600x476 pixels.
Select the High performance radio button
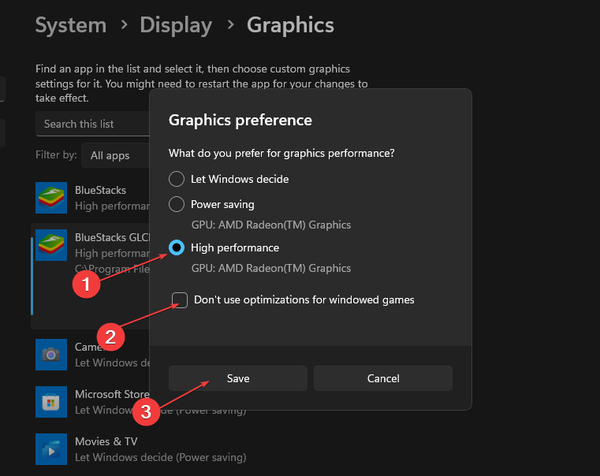pyautogui.click(x=177, y=247)
